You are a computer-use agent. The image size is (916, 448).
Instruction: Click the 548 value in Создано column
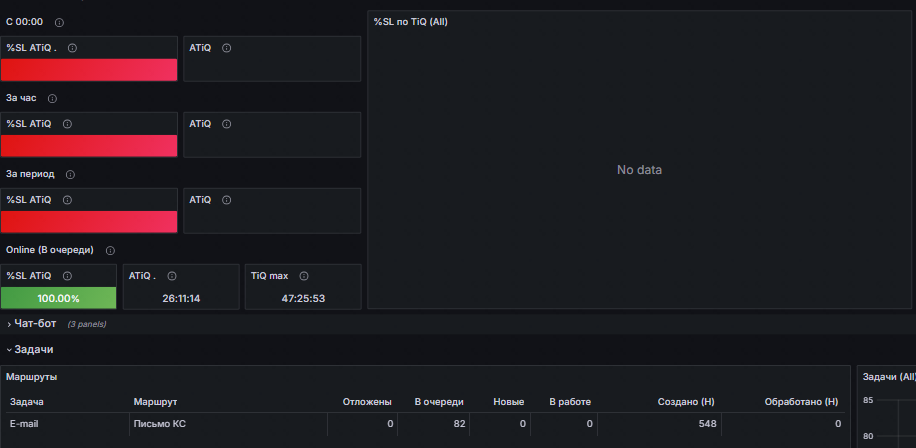pos(707,424)
